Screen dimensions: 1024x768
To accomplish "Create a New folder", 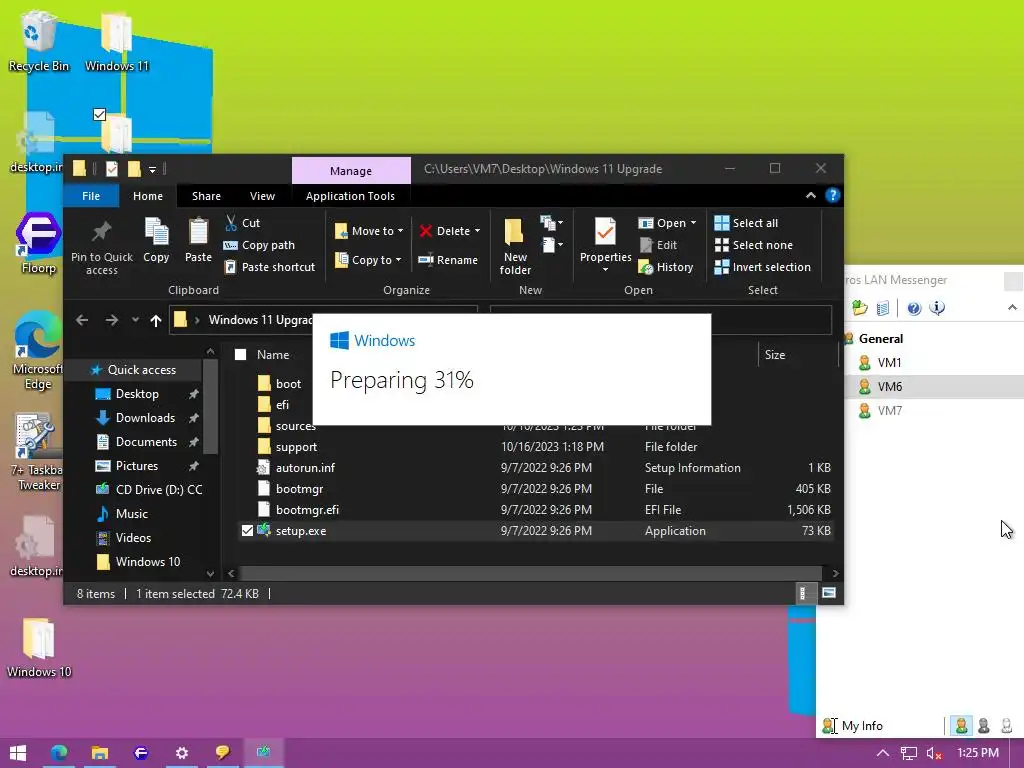I will click(515, 246).
